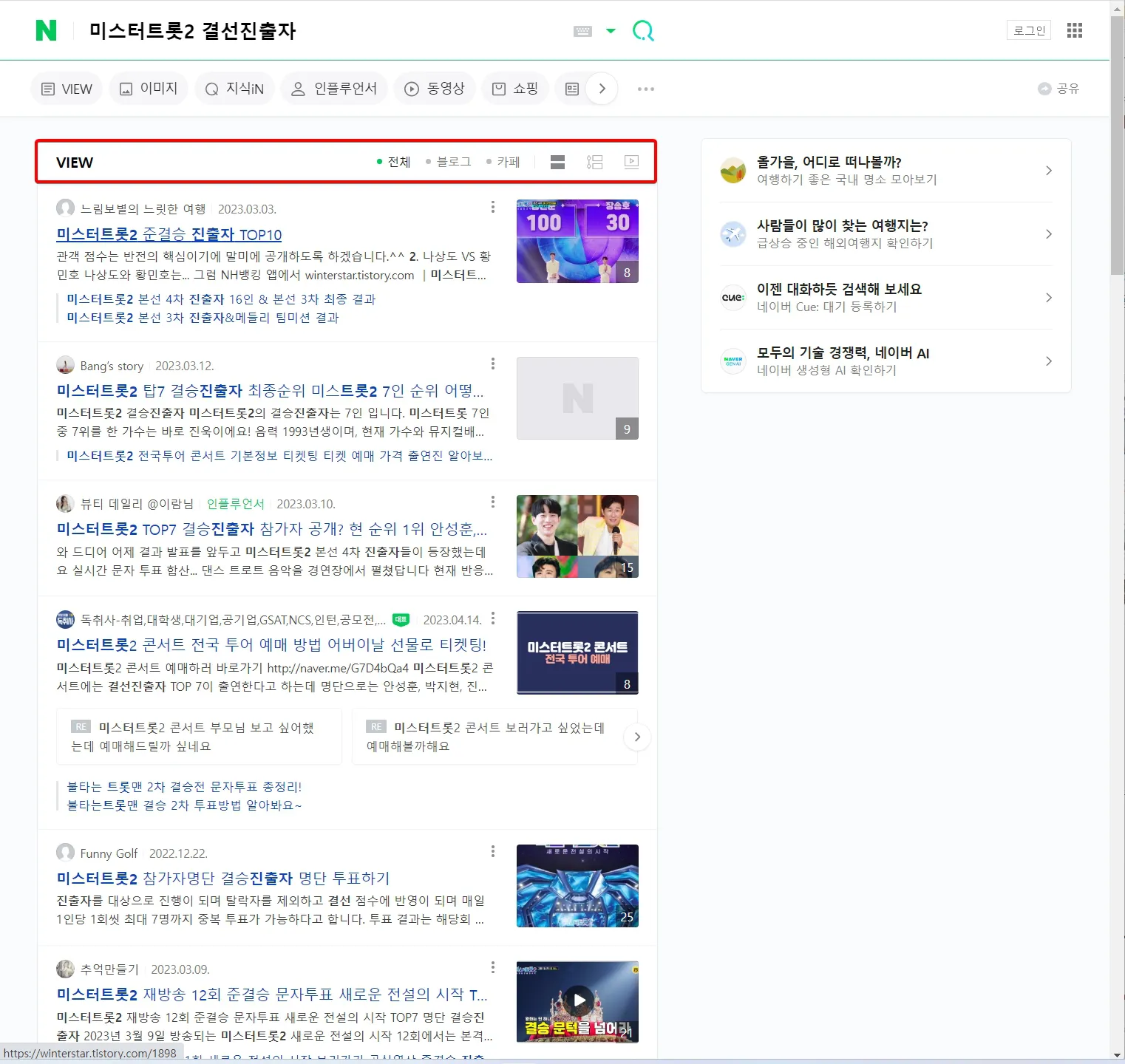Select the 카페 filter in VIEW
Viewport: 1125px width, 1064px height.
tap(503, 162)
